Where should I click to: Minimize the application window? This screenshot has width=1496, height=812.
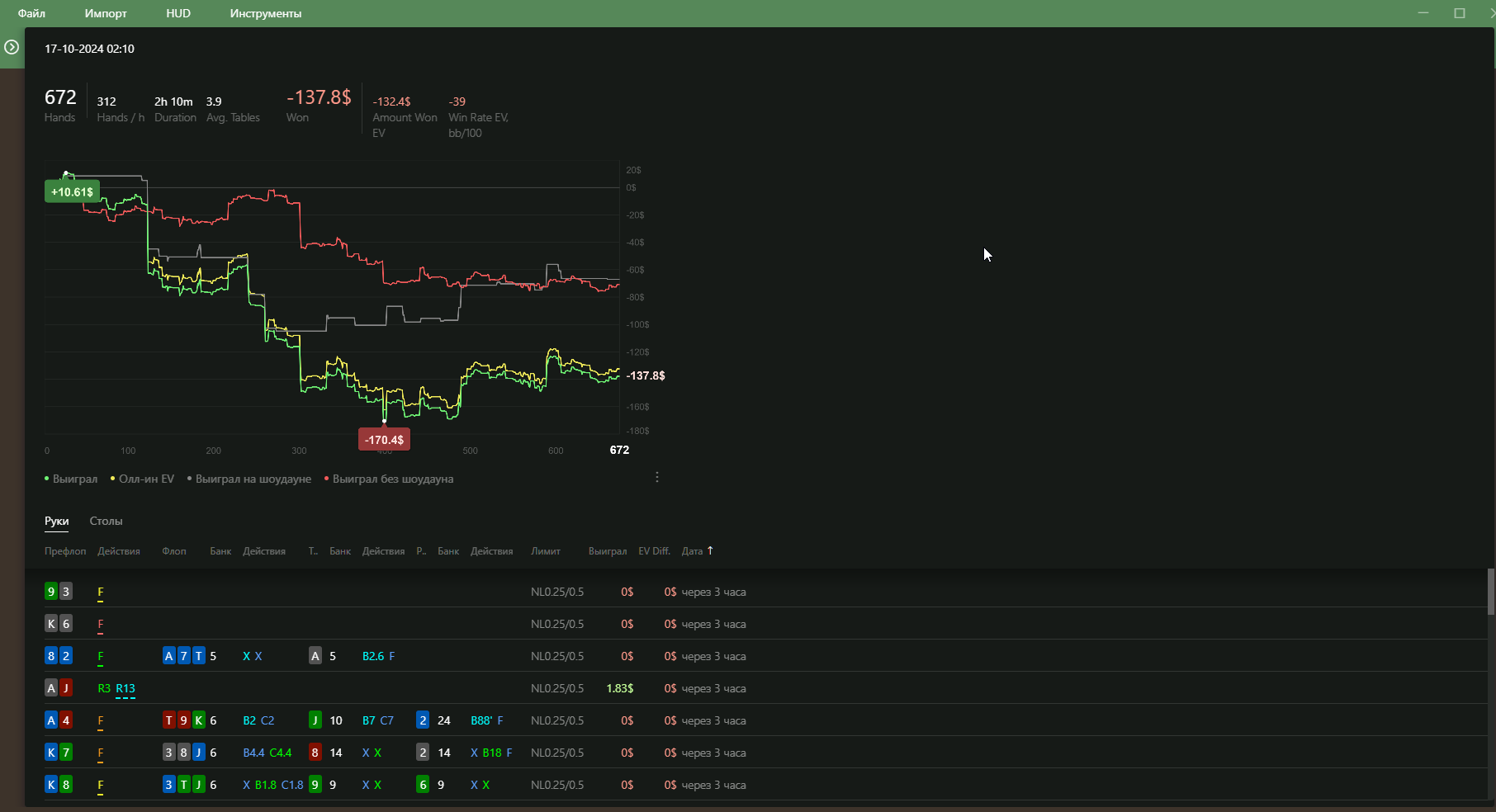tap(1423, 13)
